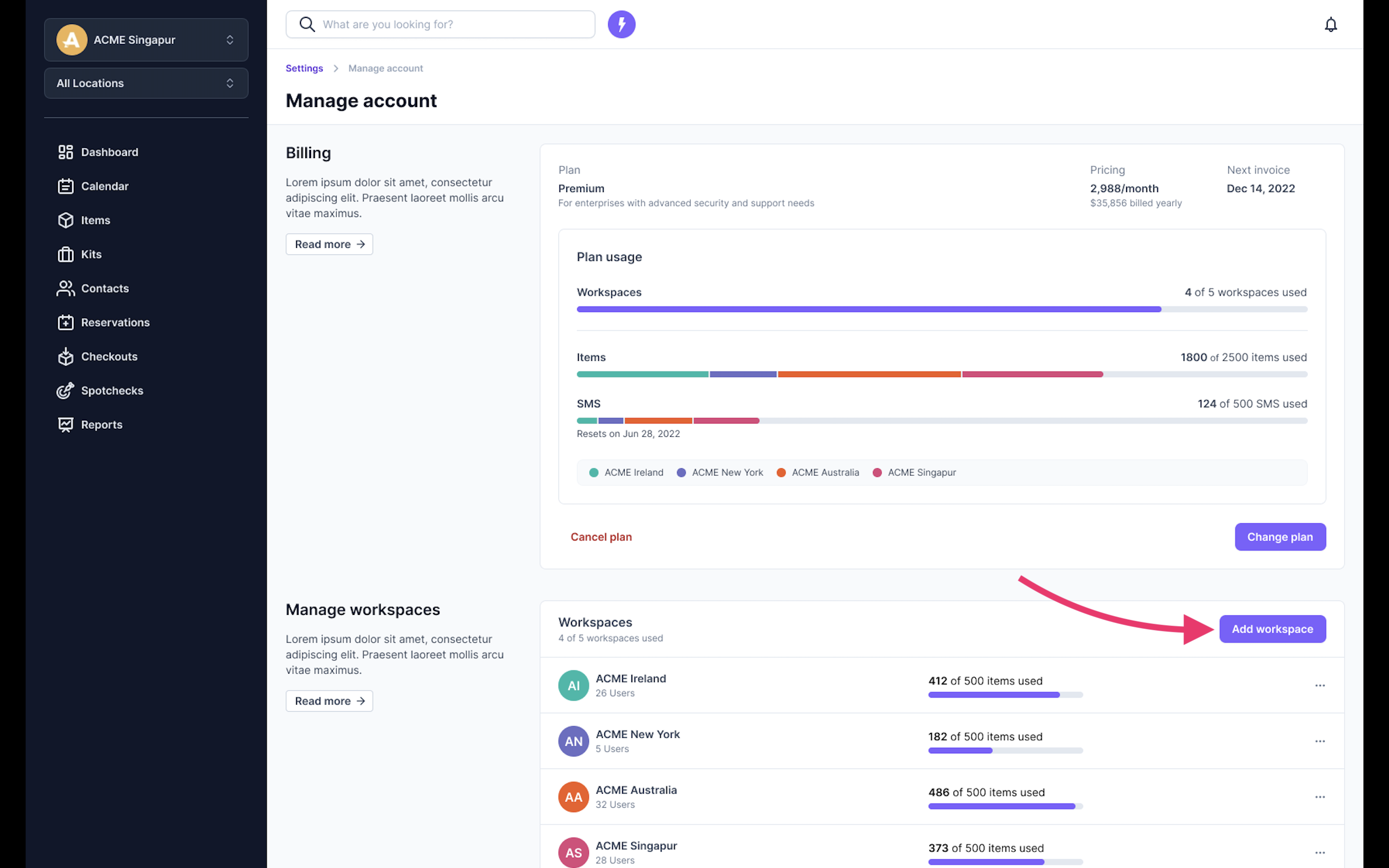Click the AI avatar of ACME Ireland
Screen dimensions: 1389x868
(573, 685)
